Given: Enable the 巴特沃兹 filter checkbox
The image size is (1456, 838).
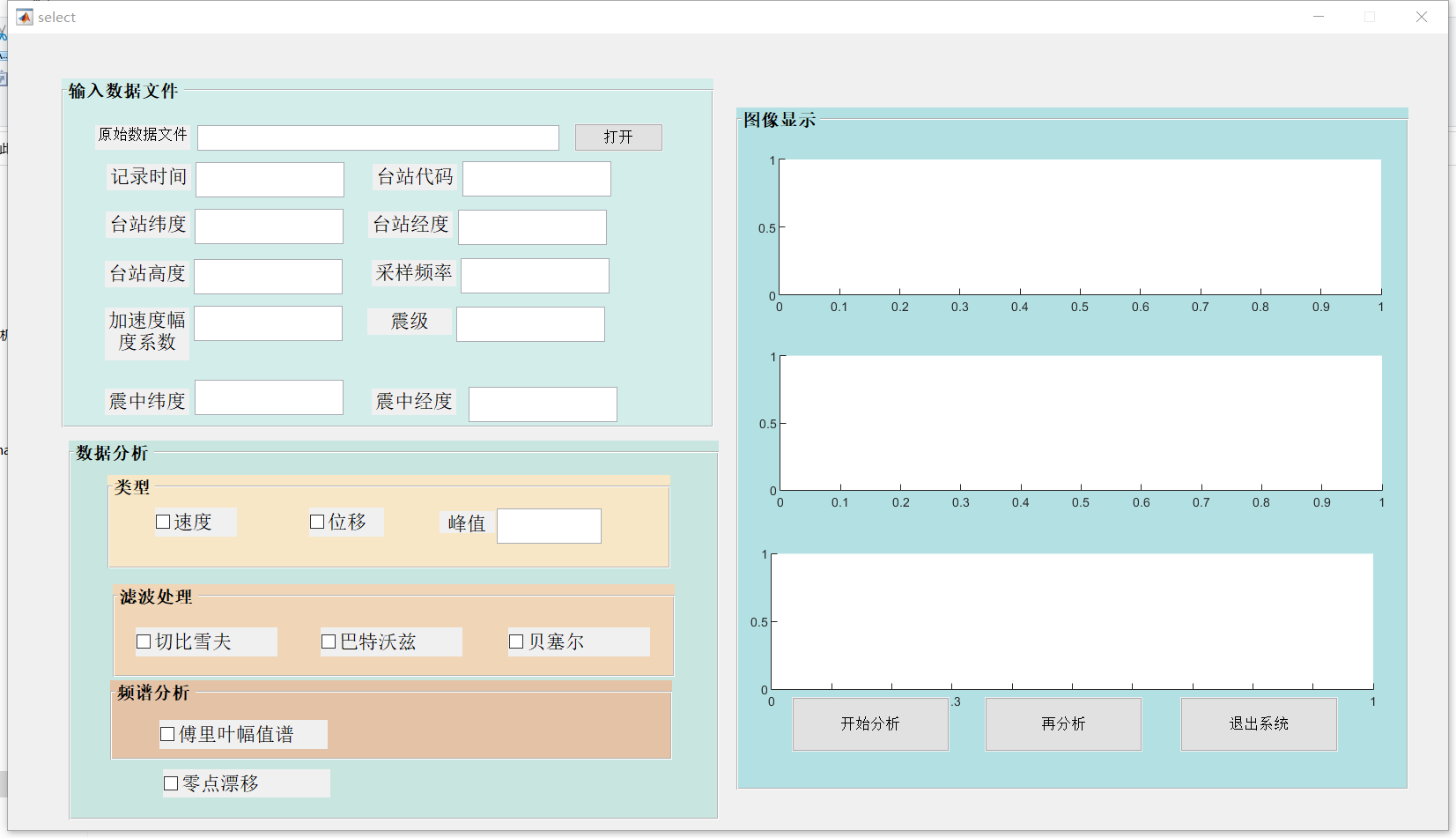Looking at the screenshot, I should (329, 641).
